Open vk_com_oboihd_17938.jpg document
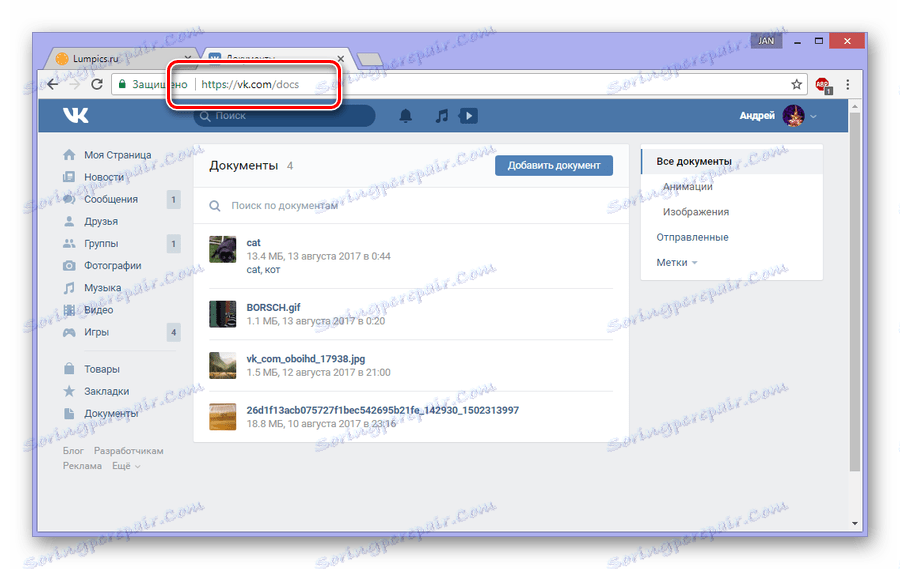The height and width of the screenshot is (569, 900). [305, 359]
